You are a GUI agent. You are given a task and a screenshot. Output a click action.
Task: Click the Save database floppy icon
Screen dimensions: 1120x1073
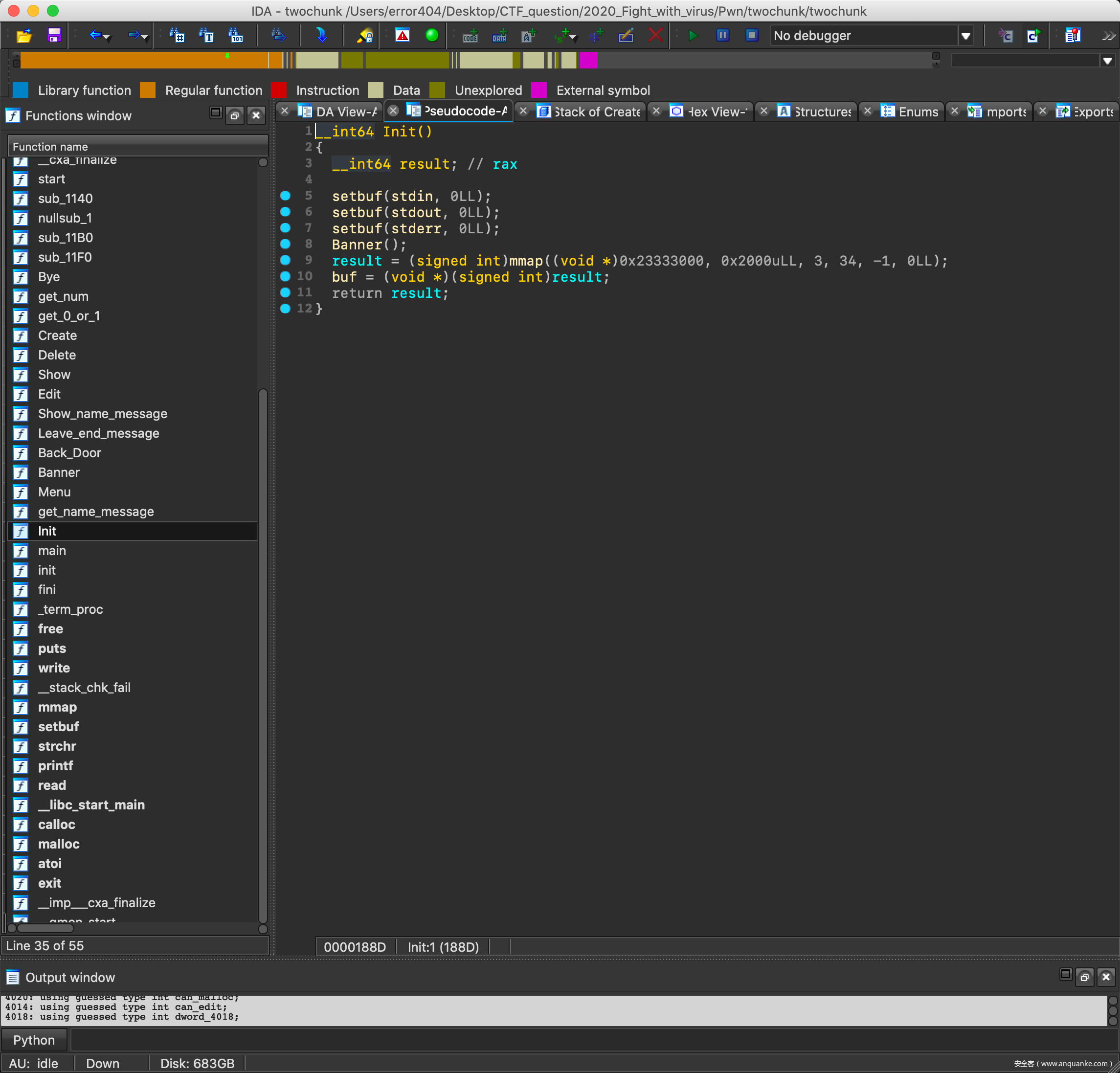54,36
